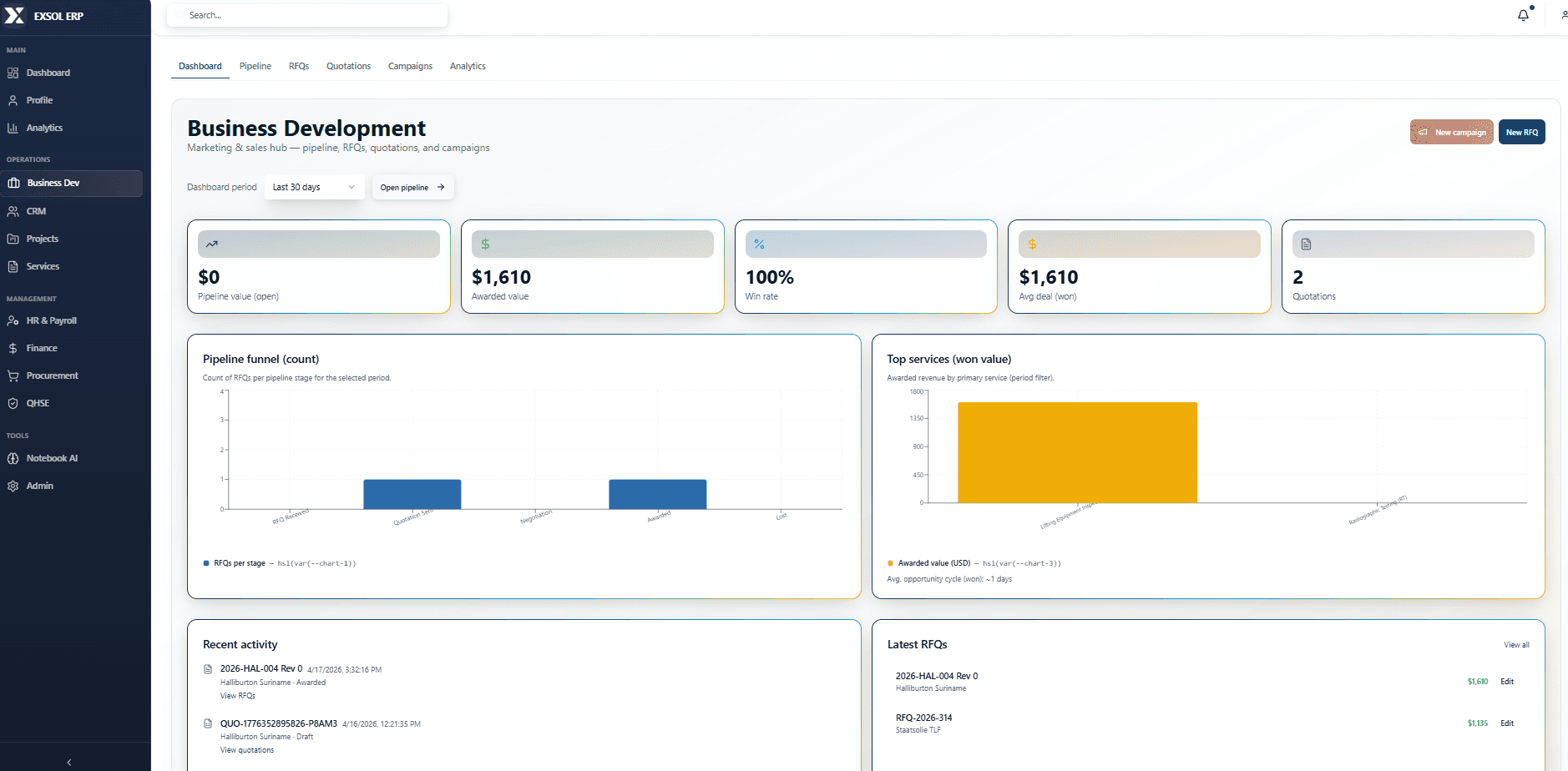Open the Quotations tab
Screen dimensions: 1568x771
point(348,66)
